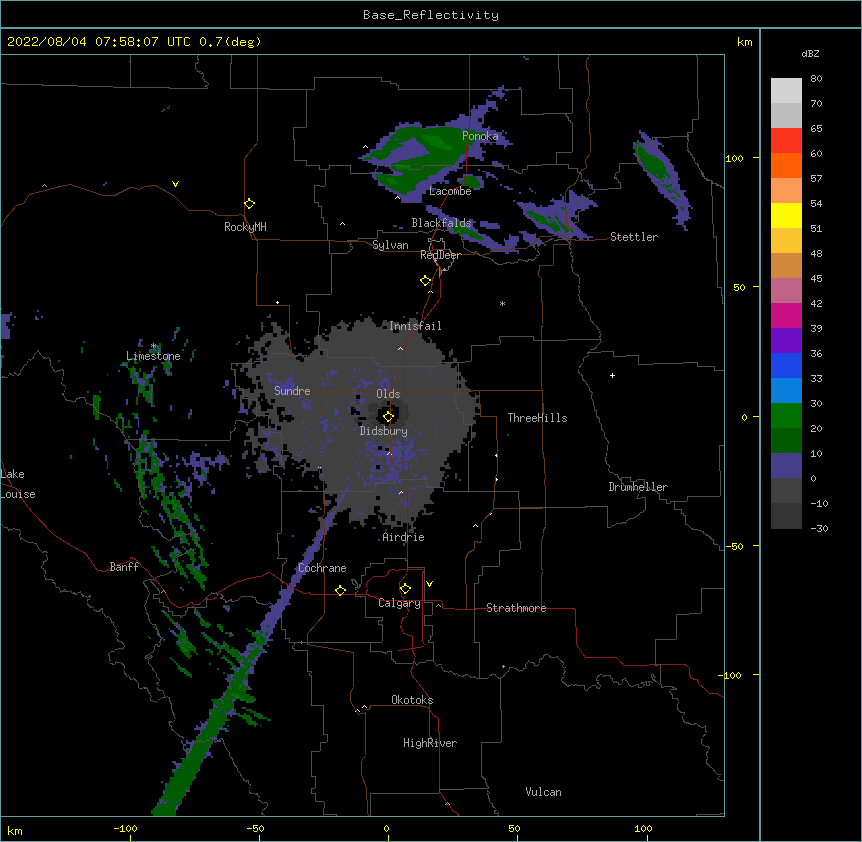Click the Blackfalds city label

click(441, 223)
